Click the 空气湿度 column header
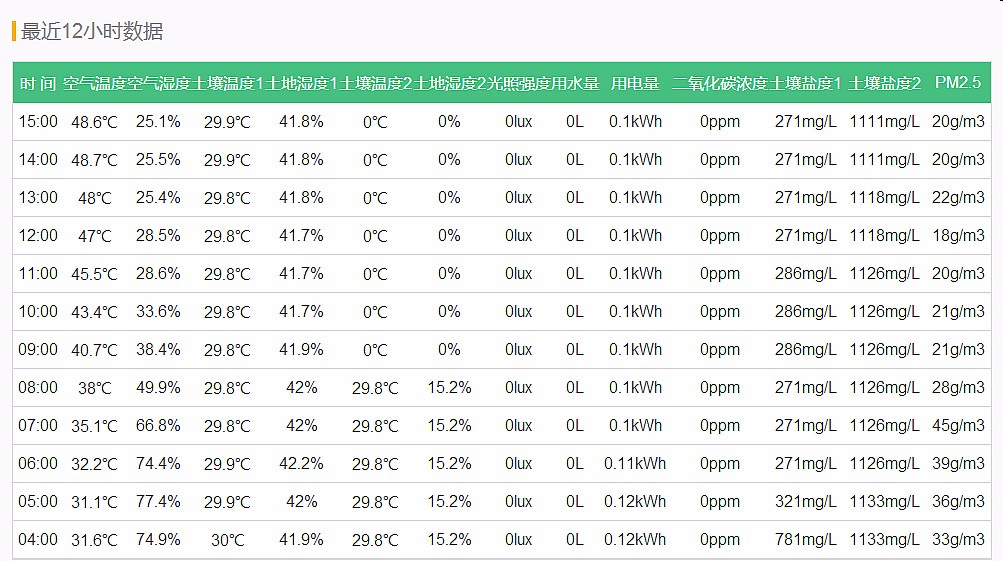The width and height of the screenshot is (1003, 561). (159, 83)
